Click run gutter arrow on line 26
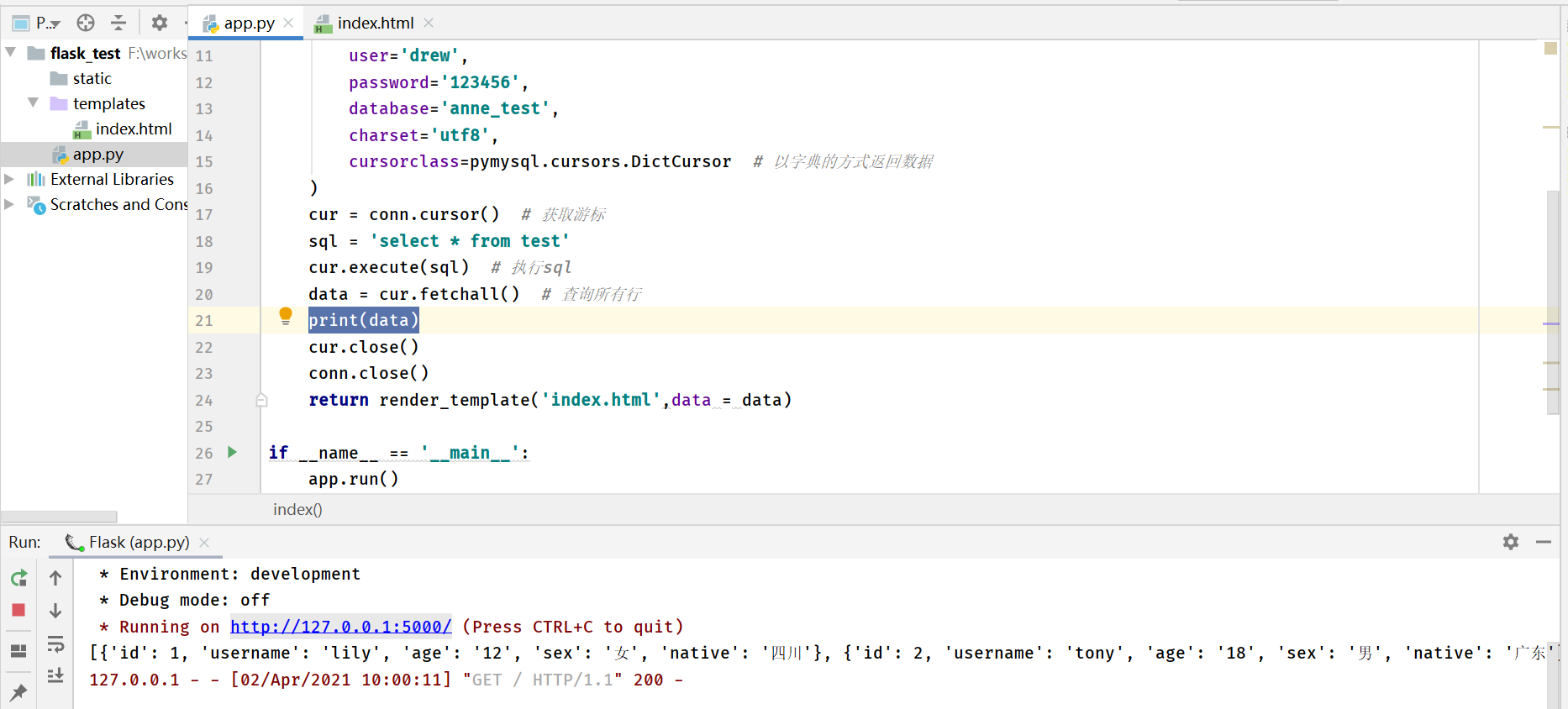Screen dimensions: 1568x709 pyautogui.click(x=233, y=452)
